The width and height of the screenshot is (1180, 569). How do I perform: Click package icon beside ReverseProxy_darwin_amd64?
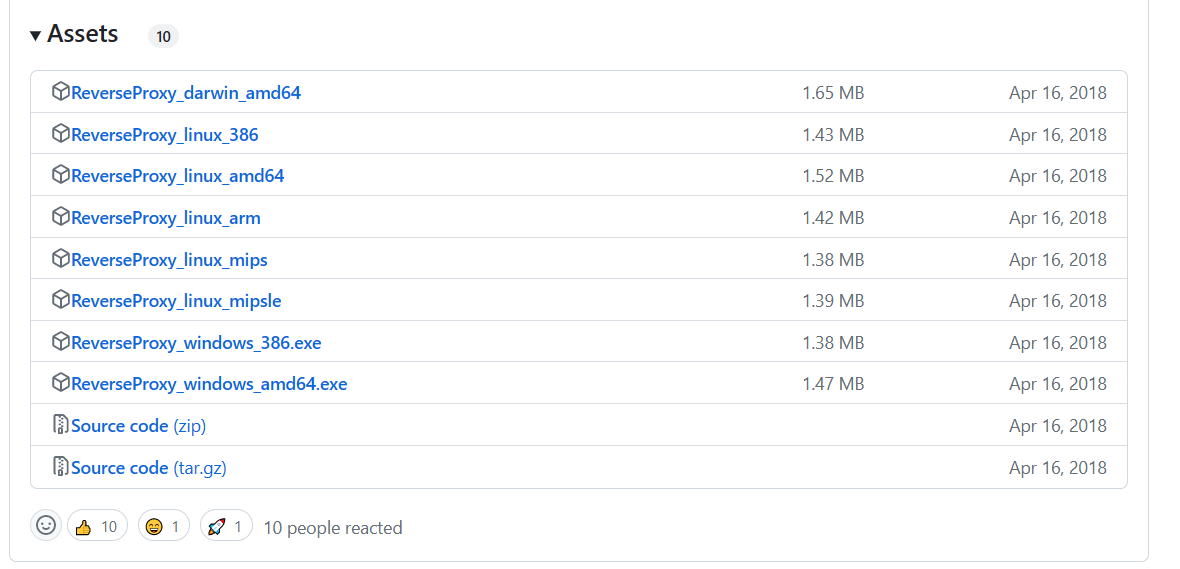click(61, 92)
